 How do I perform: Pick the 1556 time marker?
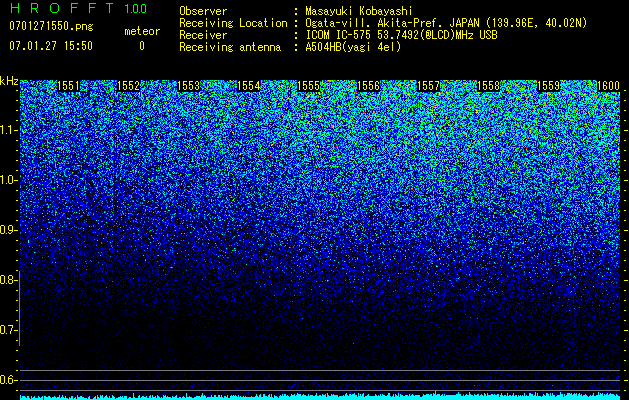pos(368,86)
